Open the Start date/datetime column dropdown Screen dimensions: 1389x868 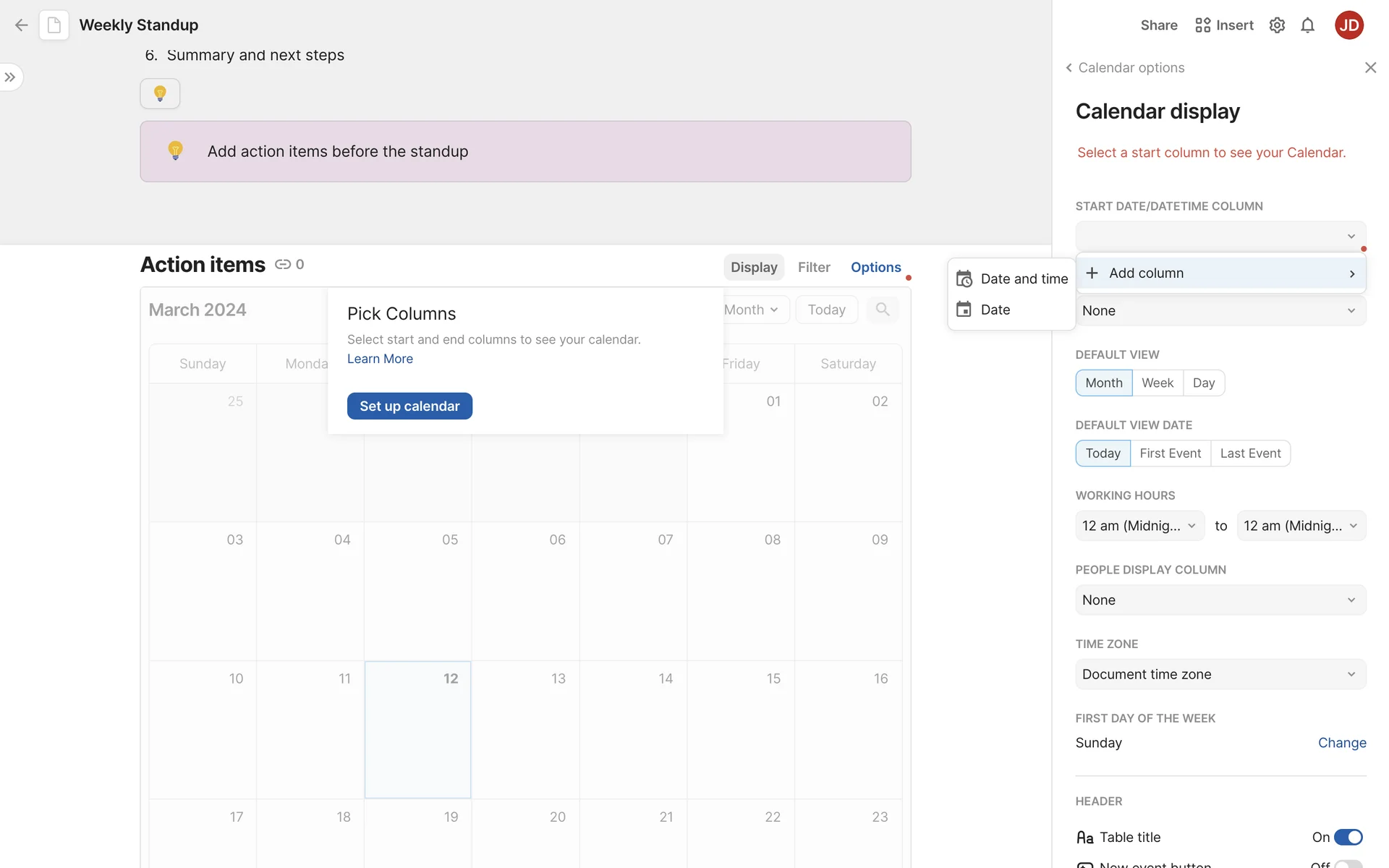pyautogui.click(x=1220, y=237)
